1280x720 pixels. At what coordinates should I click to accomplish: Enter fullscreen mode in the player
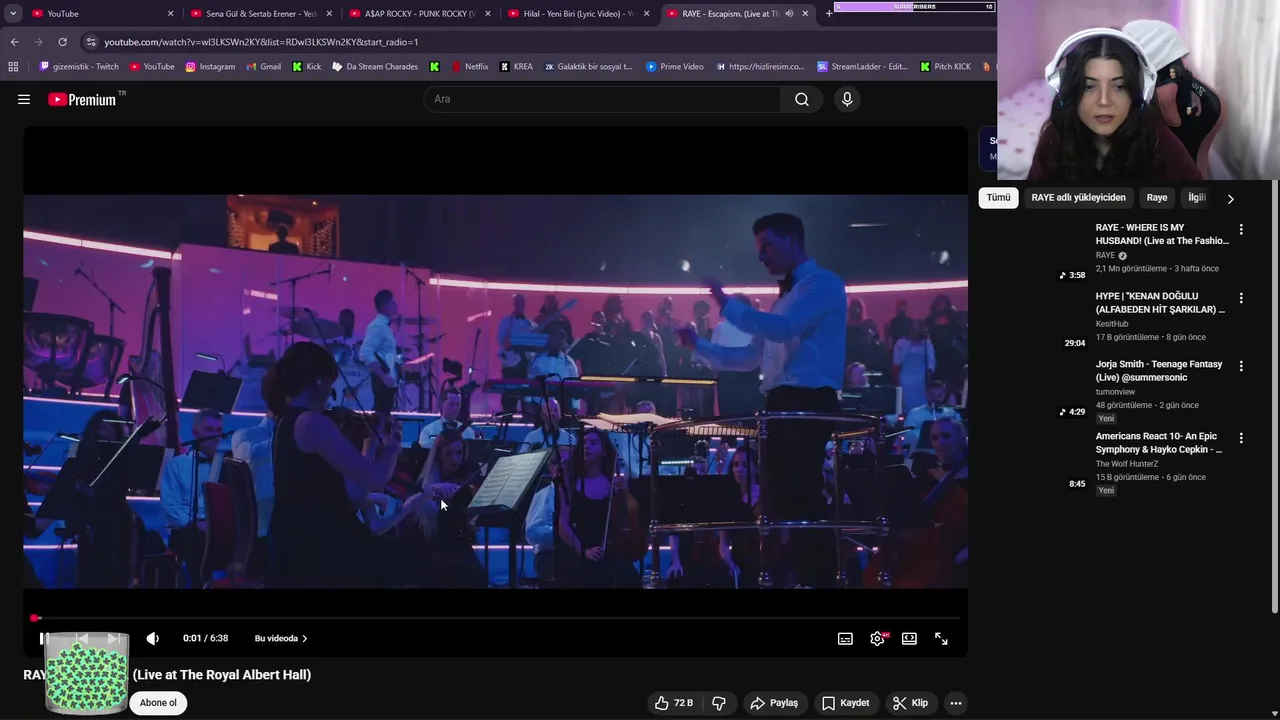click(941, 638)
